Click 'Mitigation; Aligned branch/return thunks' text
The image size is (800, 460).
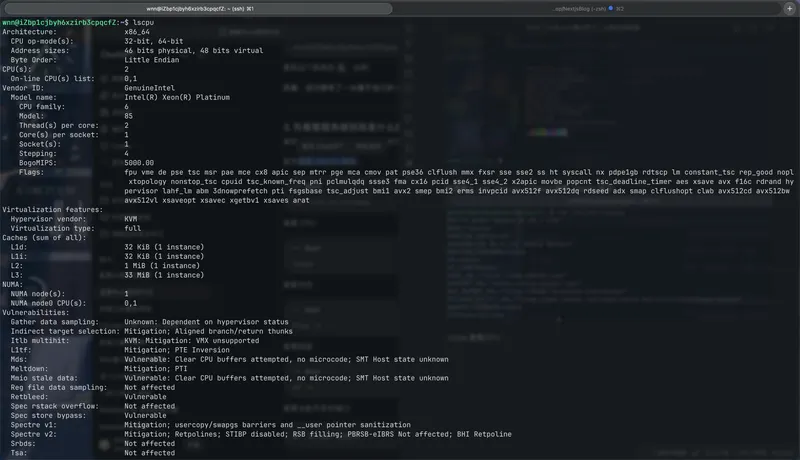click(209, 331)
